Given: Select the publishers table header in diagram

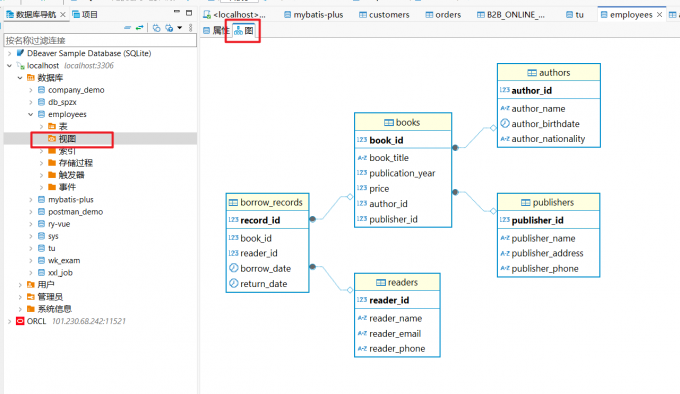Looking at the screenshot, I should 548,202.
